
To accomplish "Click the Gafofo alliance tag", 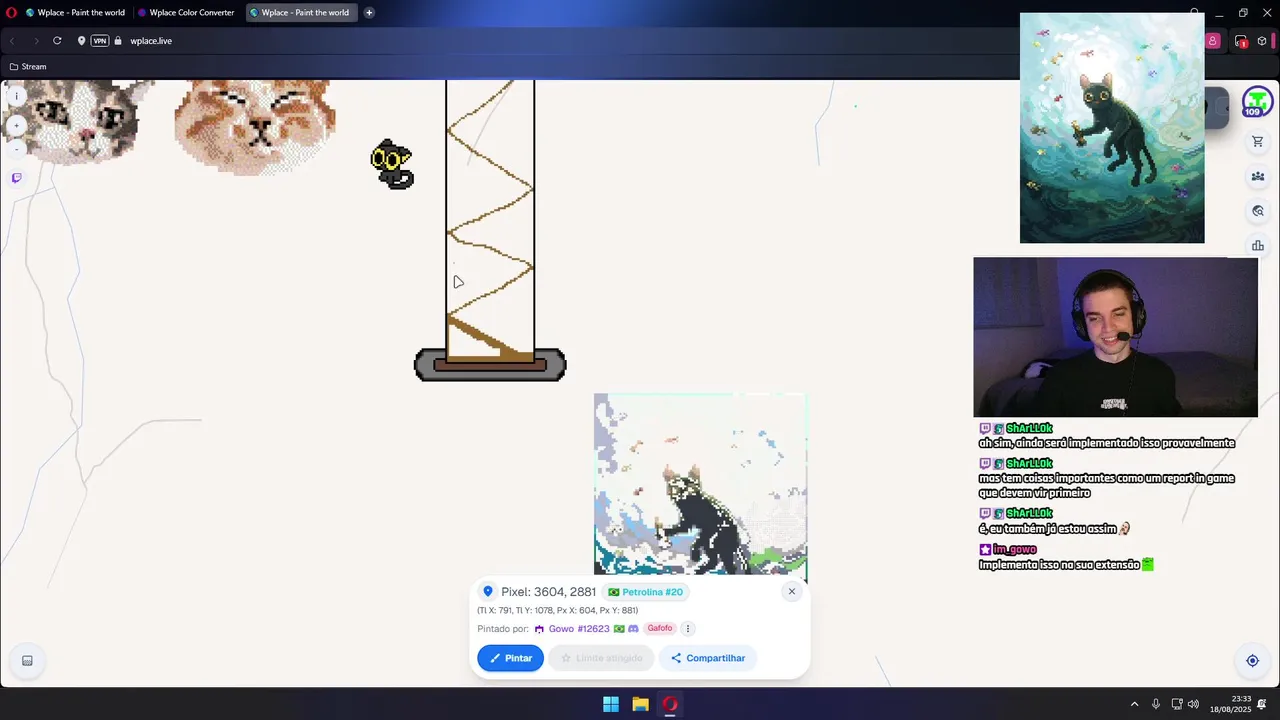I will click(660, 628).
